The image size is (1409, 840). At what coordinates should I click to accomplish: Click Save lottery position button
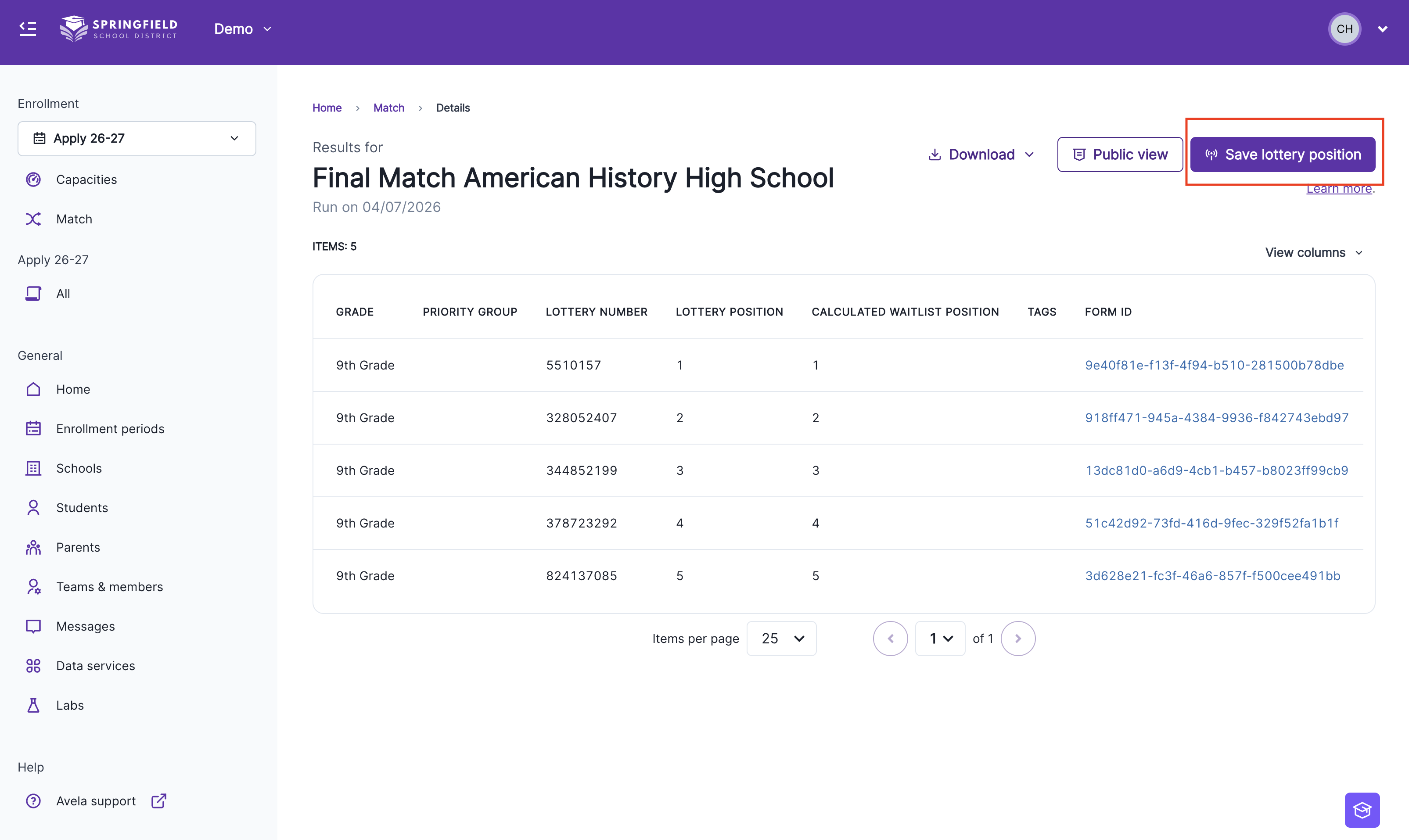pyautogui.click(x=1282, y=154)
